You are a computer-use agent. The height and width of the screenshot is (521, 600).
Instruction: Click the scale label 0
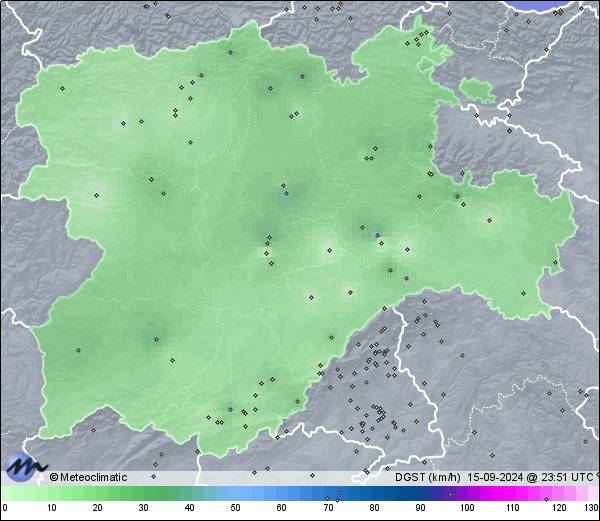[5, 508]
